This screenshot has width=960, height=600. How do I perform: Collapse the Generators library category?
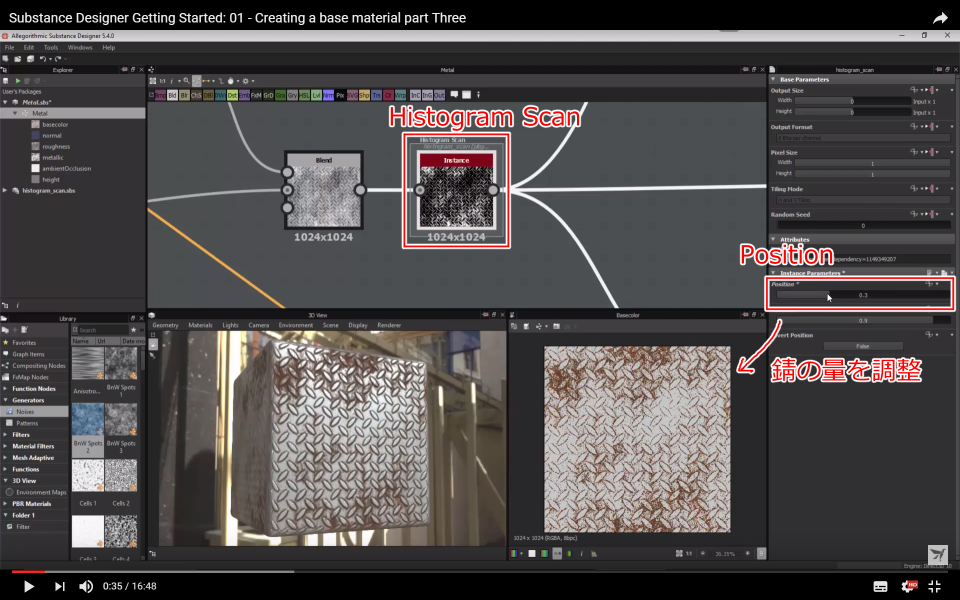(x=6, y=400)
